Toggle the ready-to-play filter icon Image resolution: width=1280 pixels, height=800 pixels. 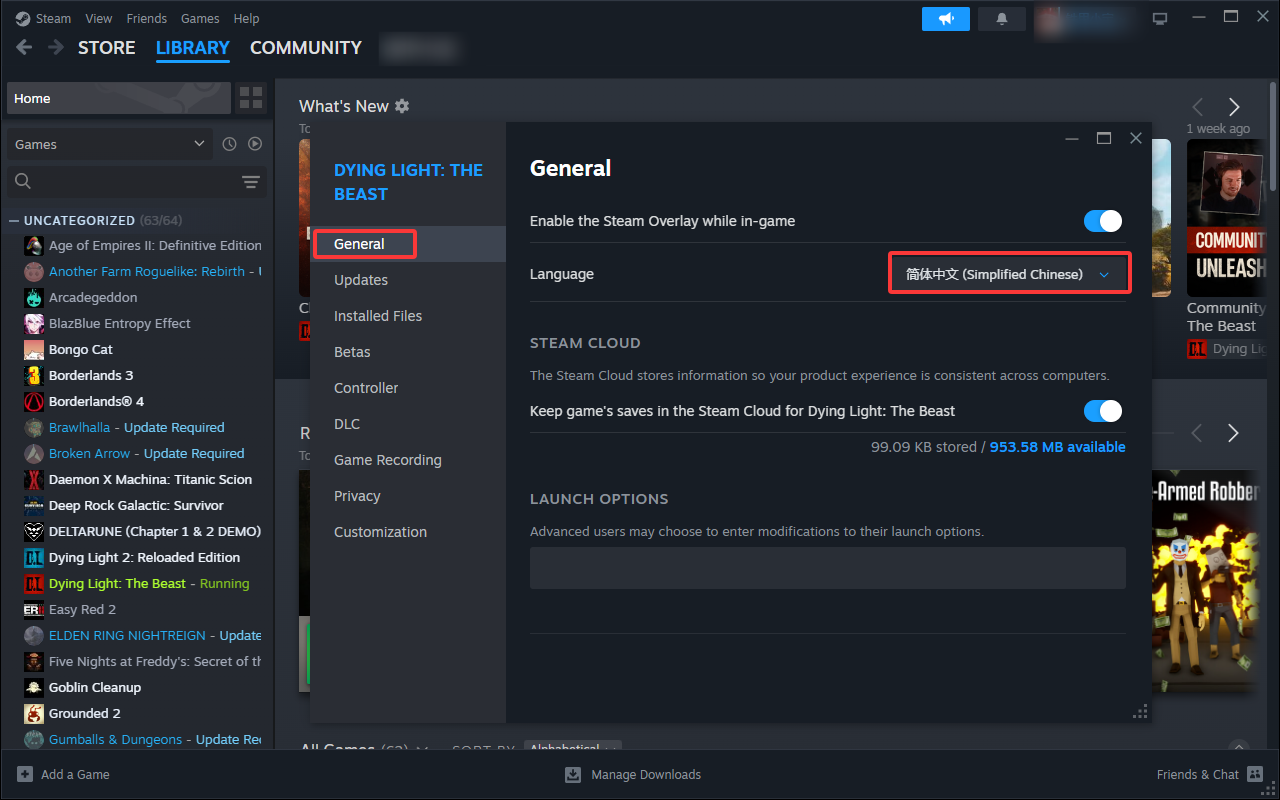[255, 144]
